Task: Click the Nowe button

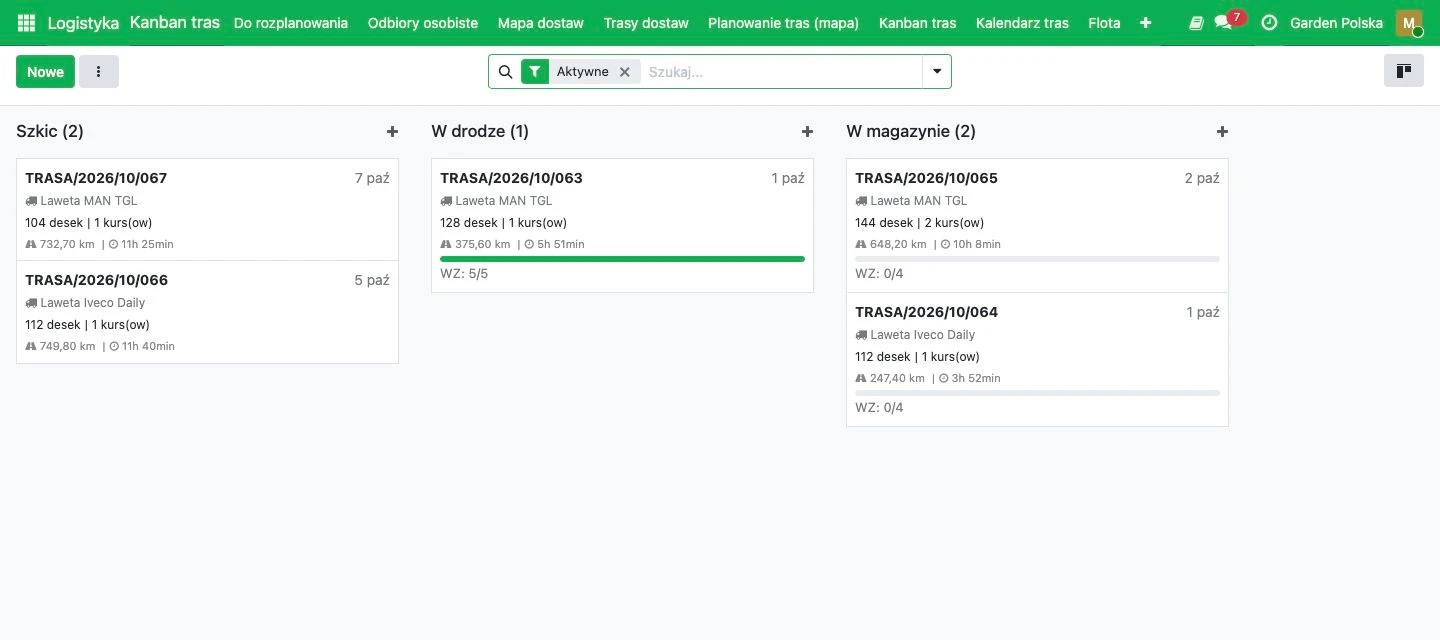Action: point(45,72)
